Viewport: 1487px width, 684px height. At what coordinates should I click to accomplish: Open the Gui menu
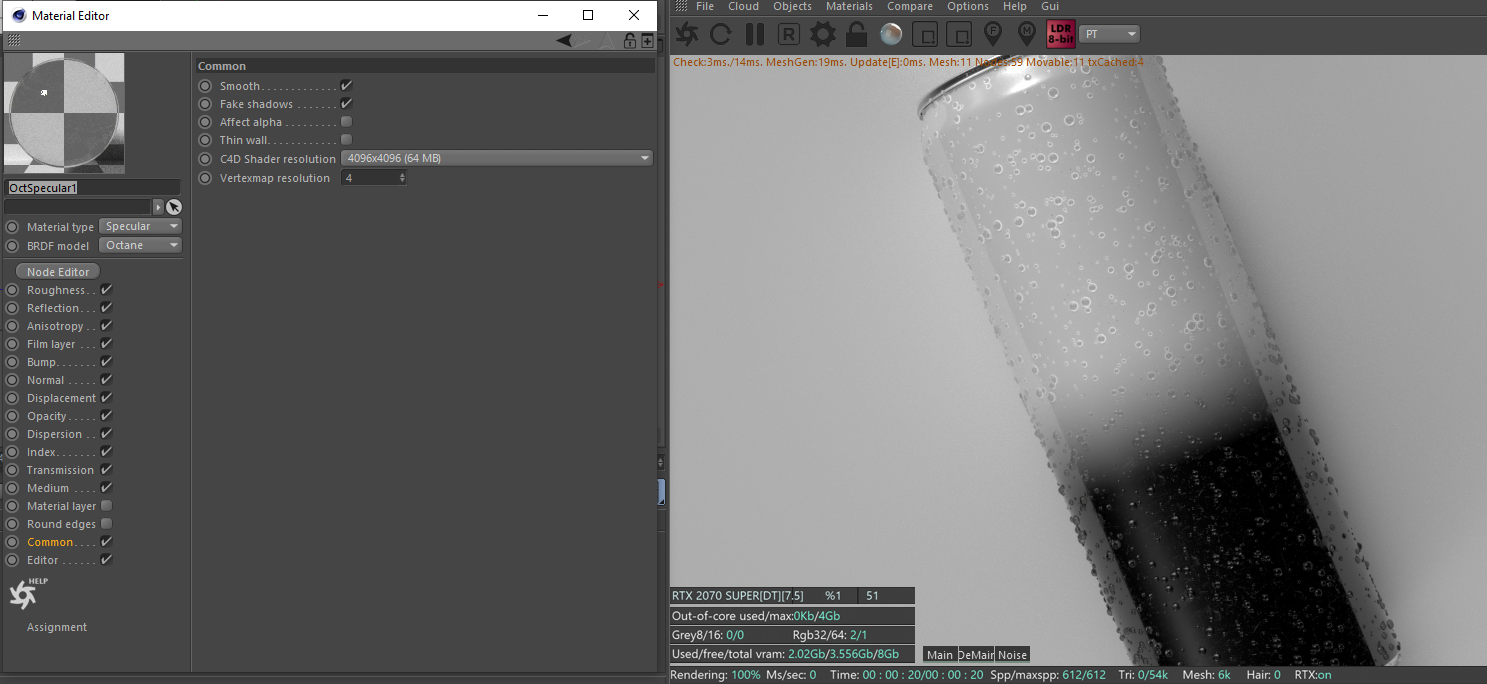pos(1050,6)
